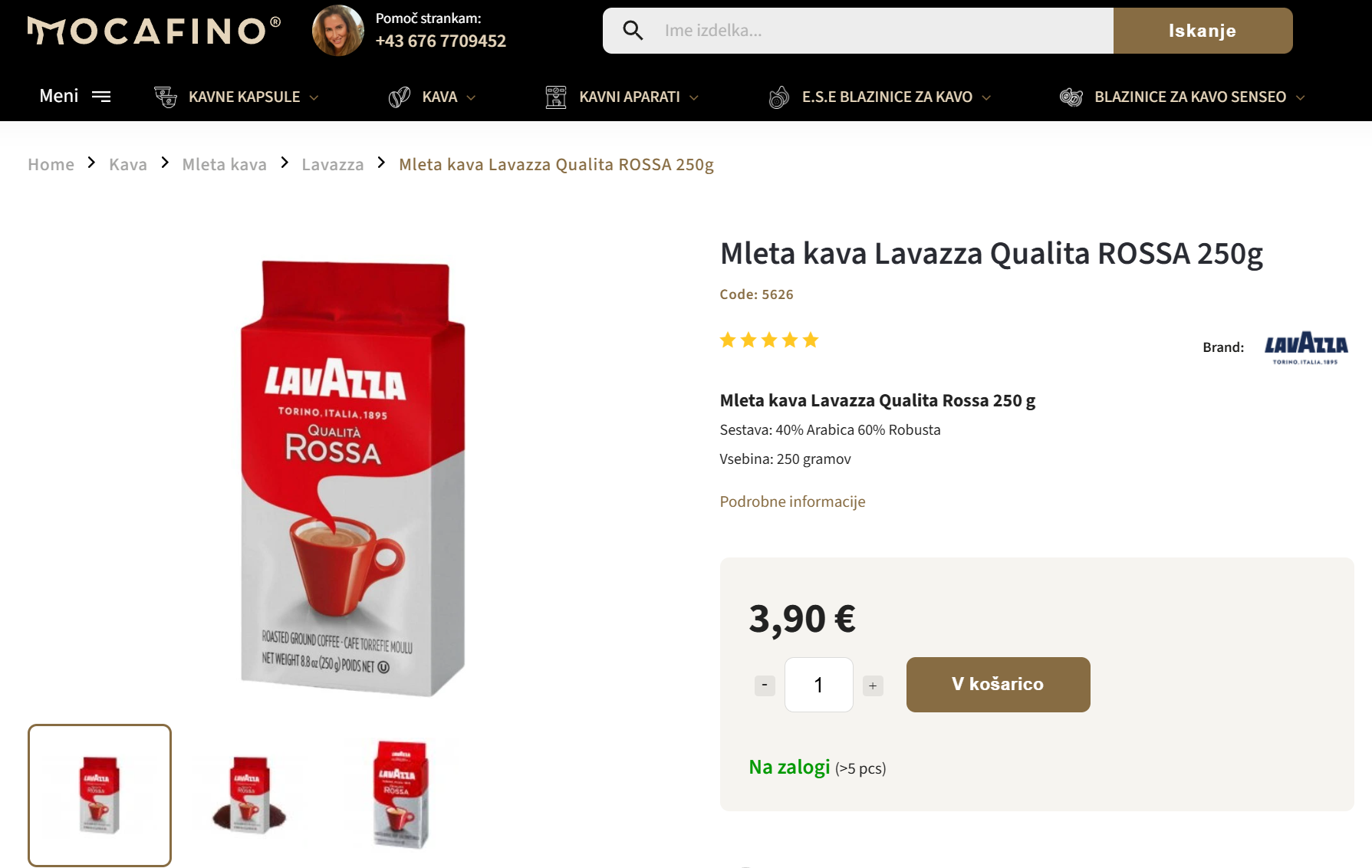Open the Meni hamburger icon
Image resolution: width=1372 pixels, height=868 pixels.
point(101,97)
